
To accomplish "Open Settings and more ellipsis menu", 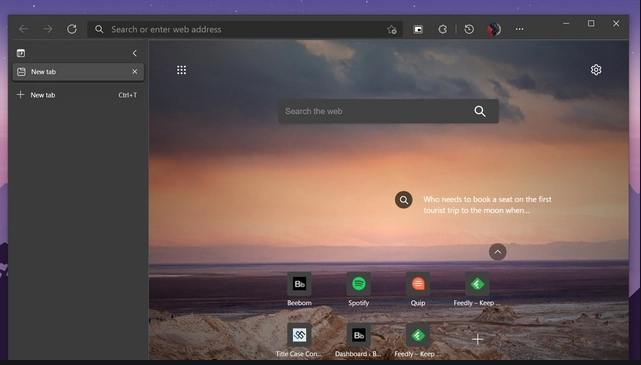I will tap(519, 29).
